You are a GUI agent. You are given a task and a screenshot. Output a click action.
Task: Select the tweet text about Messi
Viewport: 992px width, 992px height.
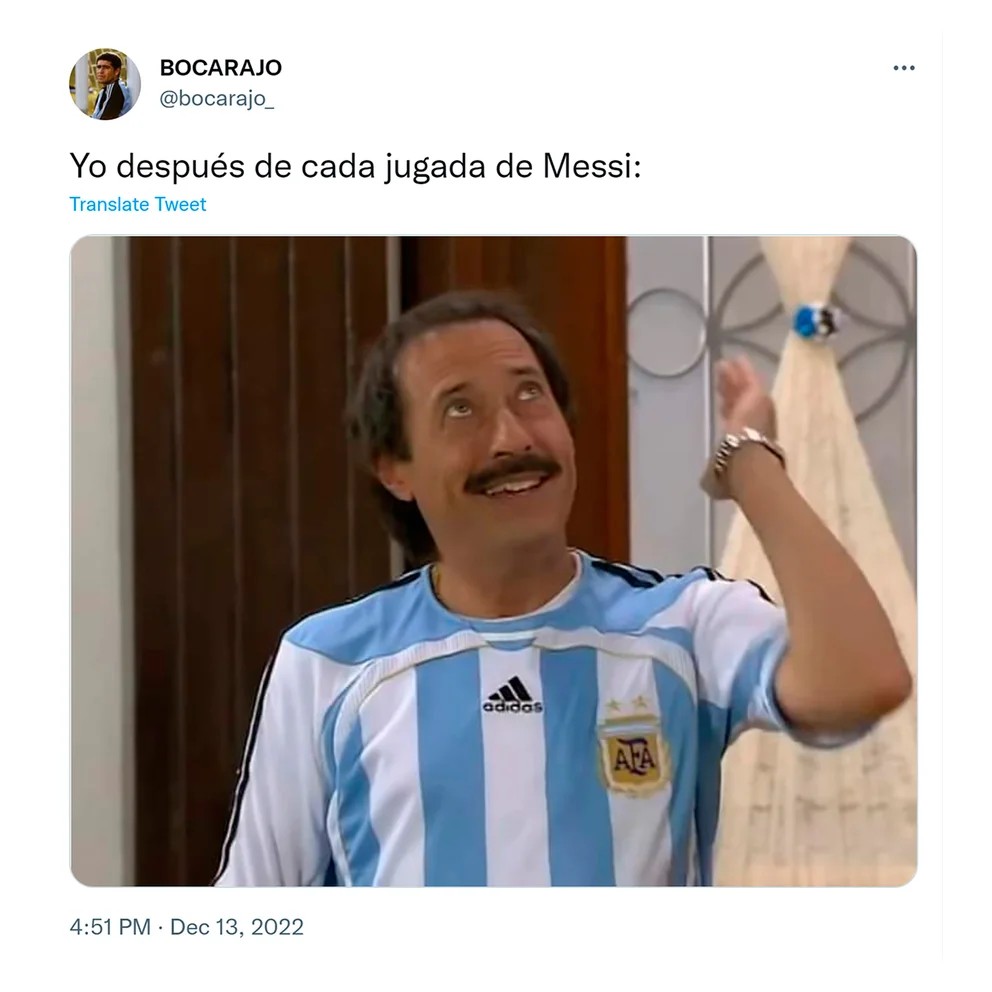pos(355,166)
